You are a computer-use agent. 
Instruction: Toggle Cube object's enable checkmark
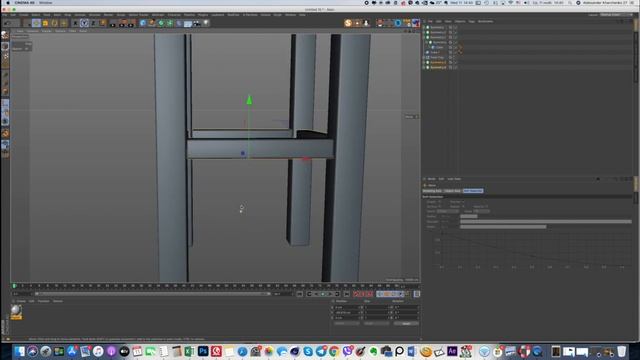click(455, 47)
